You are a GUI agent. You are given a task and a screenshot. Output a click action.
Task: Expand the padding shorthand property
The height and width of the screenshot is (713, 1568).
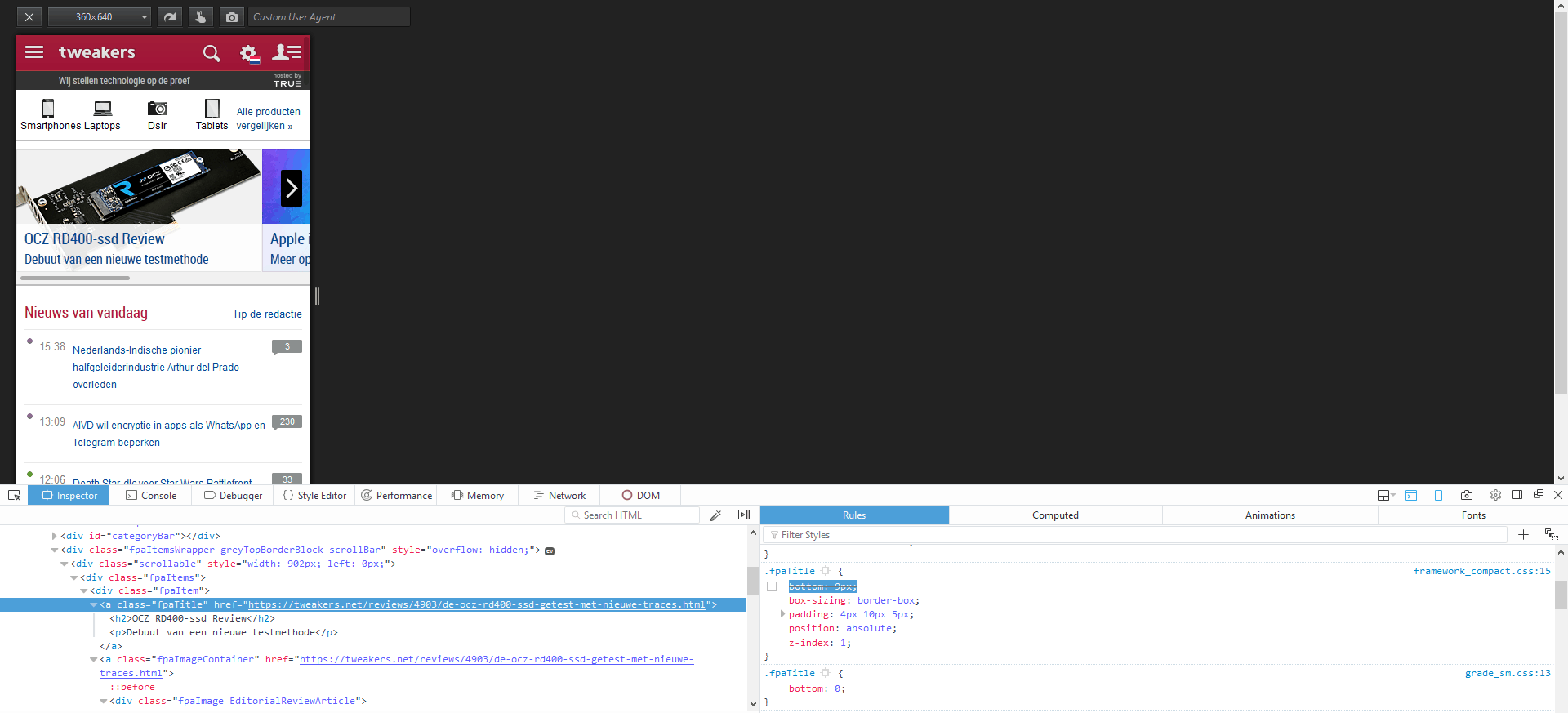(782, 614)
